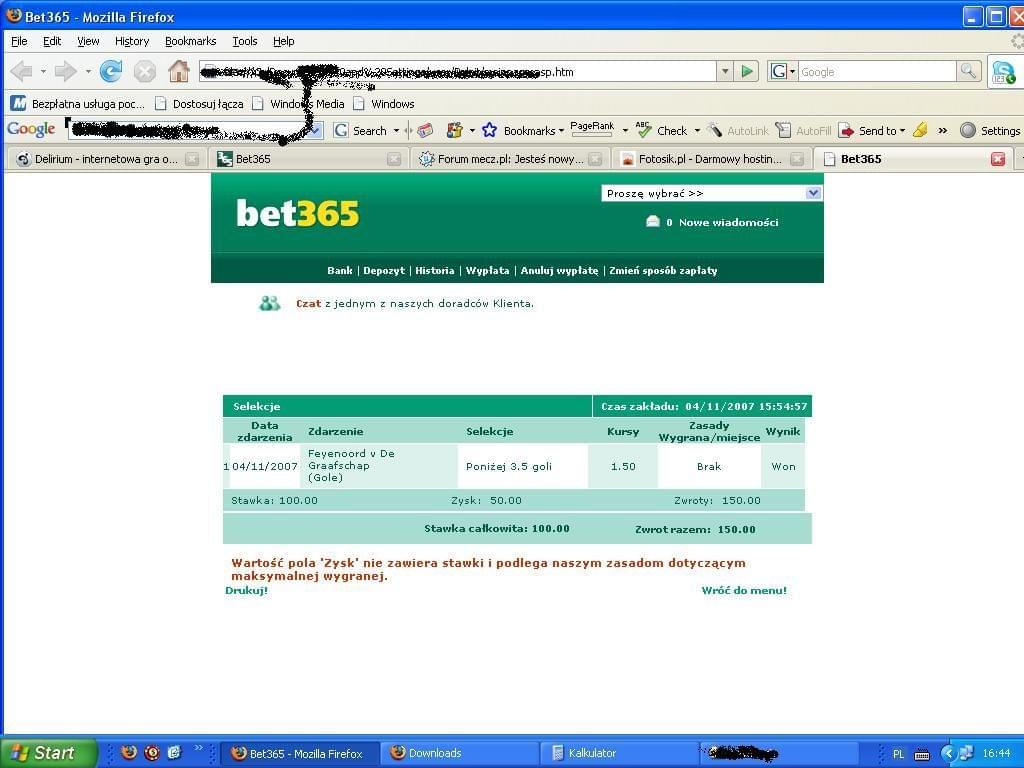This screenshot has height=768, width=1024.
Task: Click the 'Drukuj!' print link
Action: point(246,590)
